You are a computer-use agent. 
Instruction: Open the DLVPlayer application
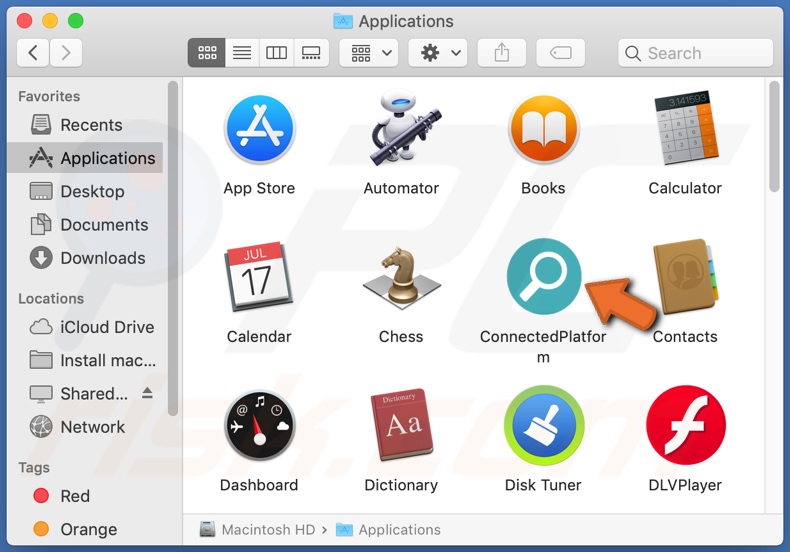tap(685, 426)
